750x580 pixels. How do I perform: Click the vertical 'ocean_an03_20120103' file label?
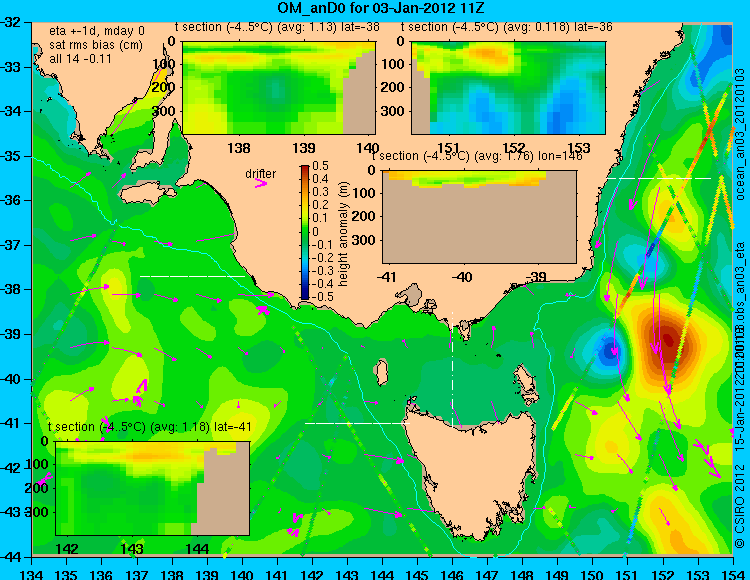tap(740, 135)
